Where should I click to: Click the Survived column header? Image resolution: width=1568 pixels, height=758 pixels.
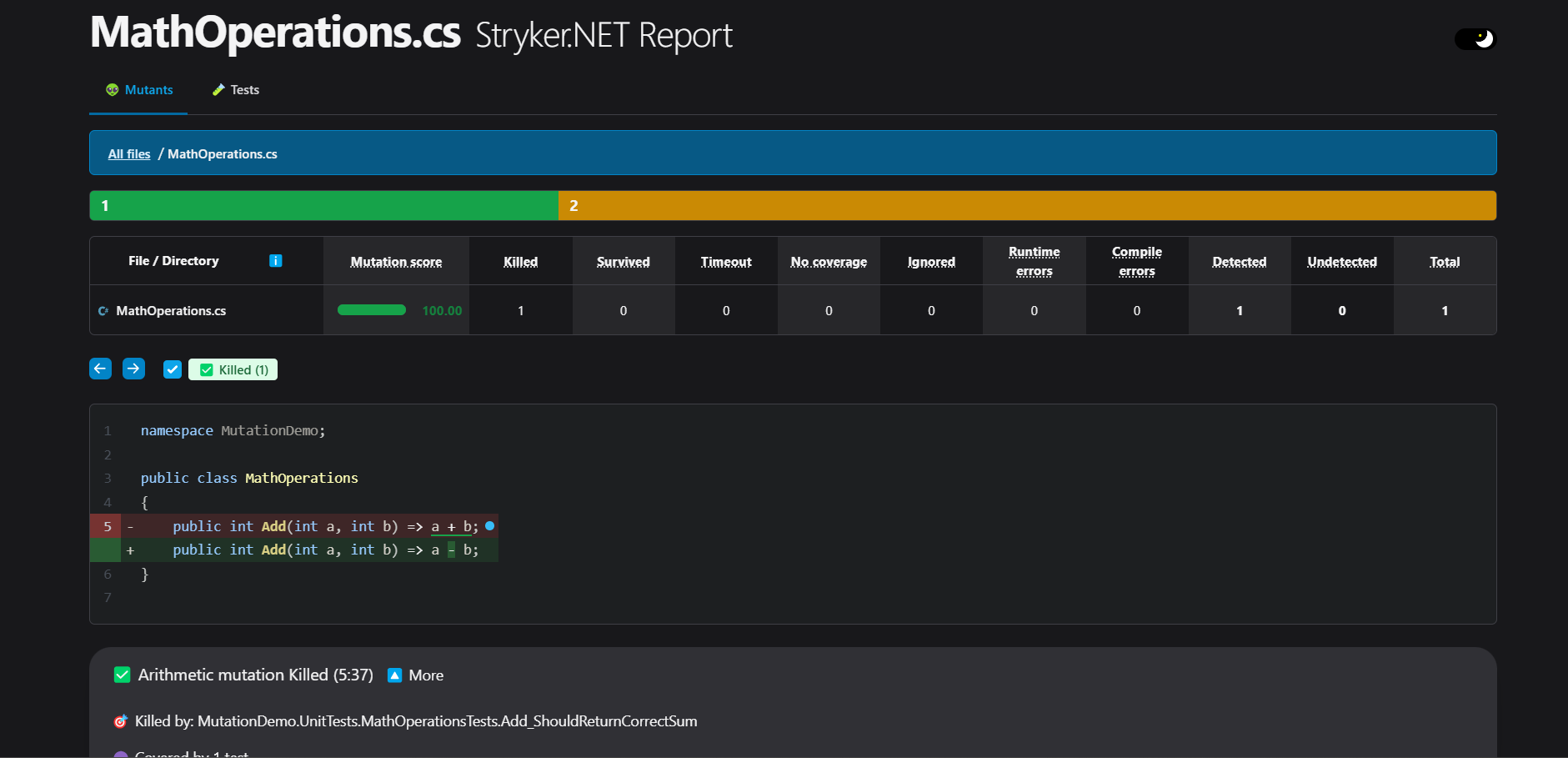point(623,262)
